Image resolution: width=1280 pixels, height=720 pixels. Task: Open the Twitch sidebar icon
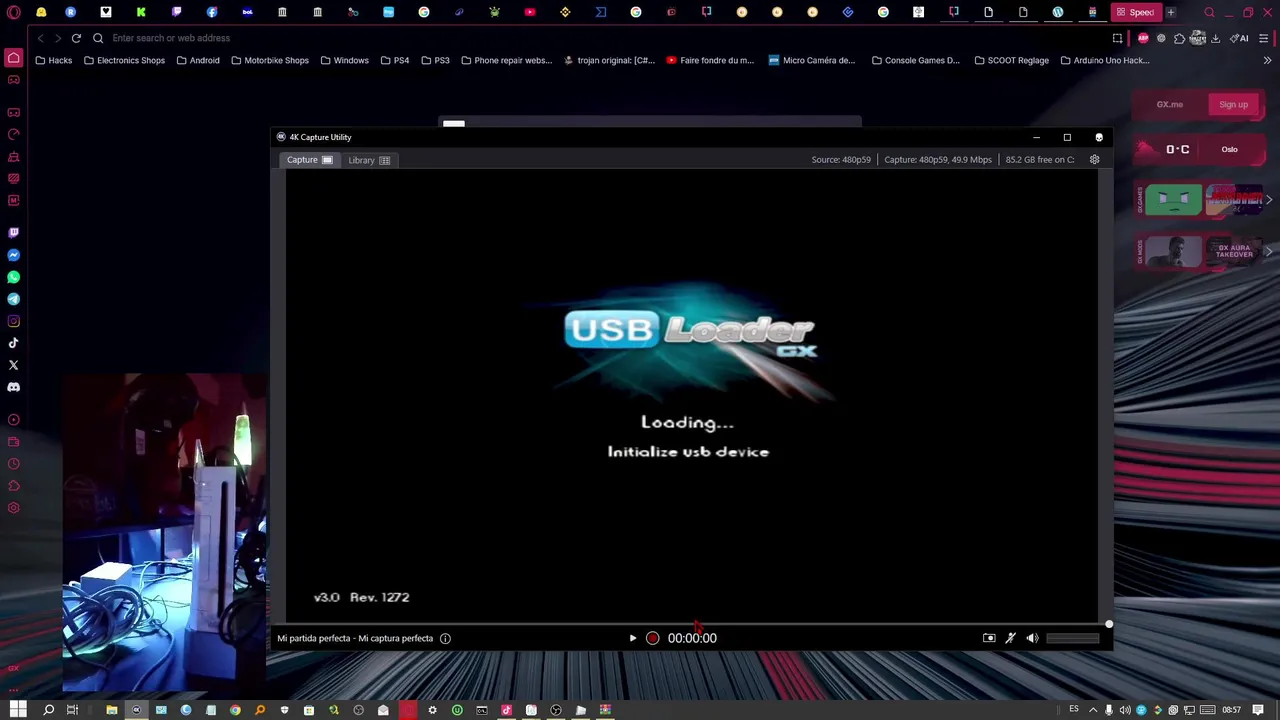click(x=13, y=232)
